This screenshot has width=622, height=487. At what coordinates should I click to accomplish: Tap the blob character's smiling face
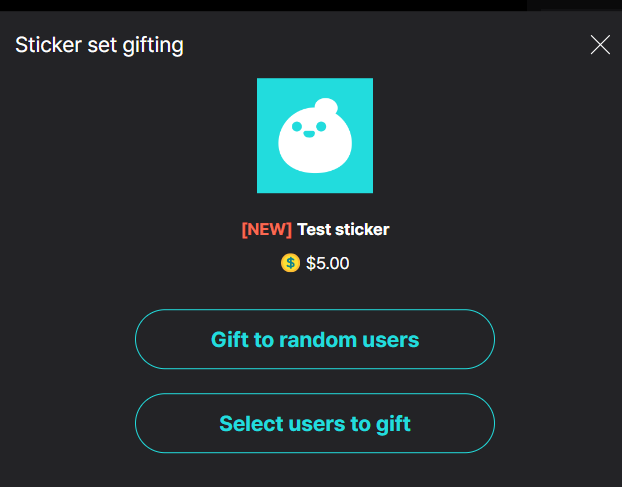pyautogui.click(x=309, y=129)
